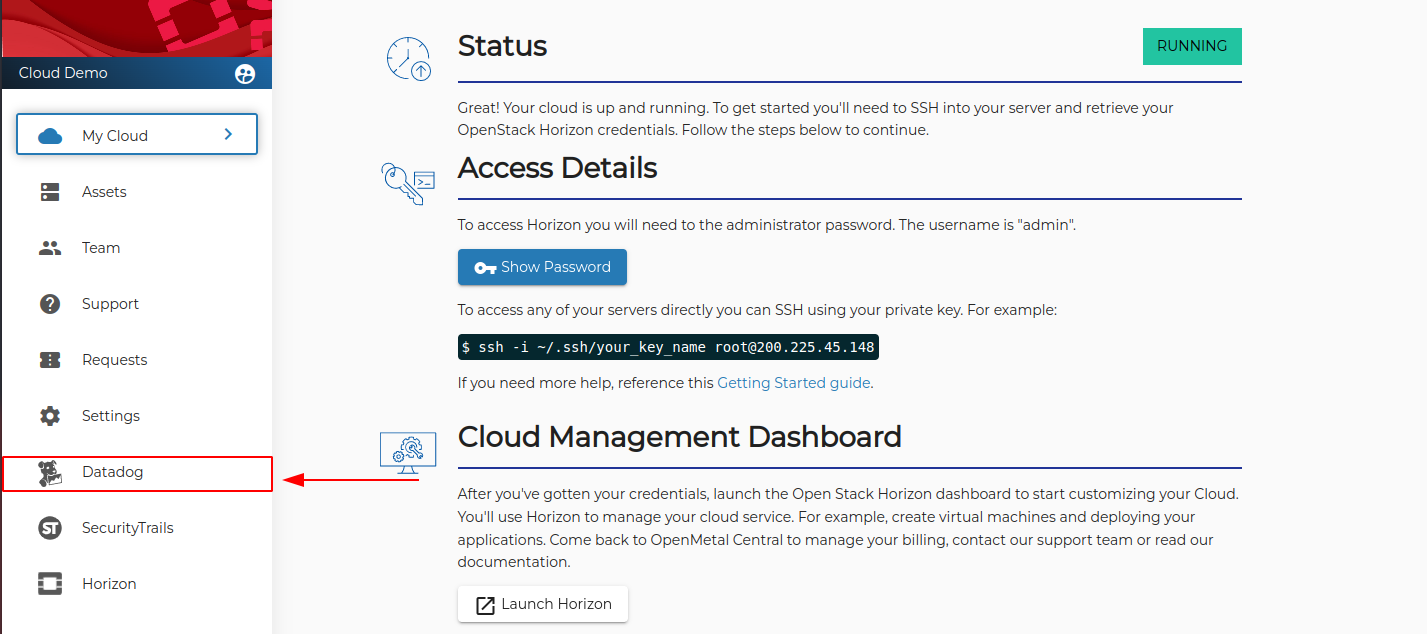Launch Horizon from the dashboard button

(x=542, y=604)
